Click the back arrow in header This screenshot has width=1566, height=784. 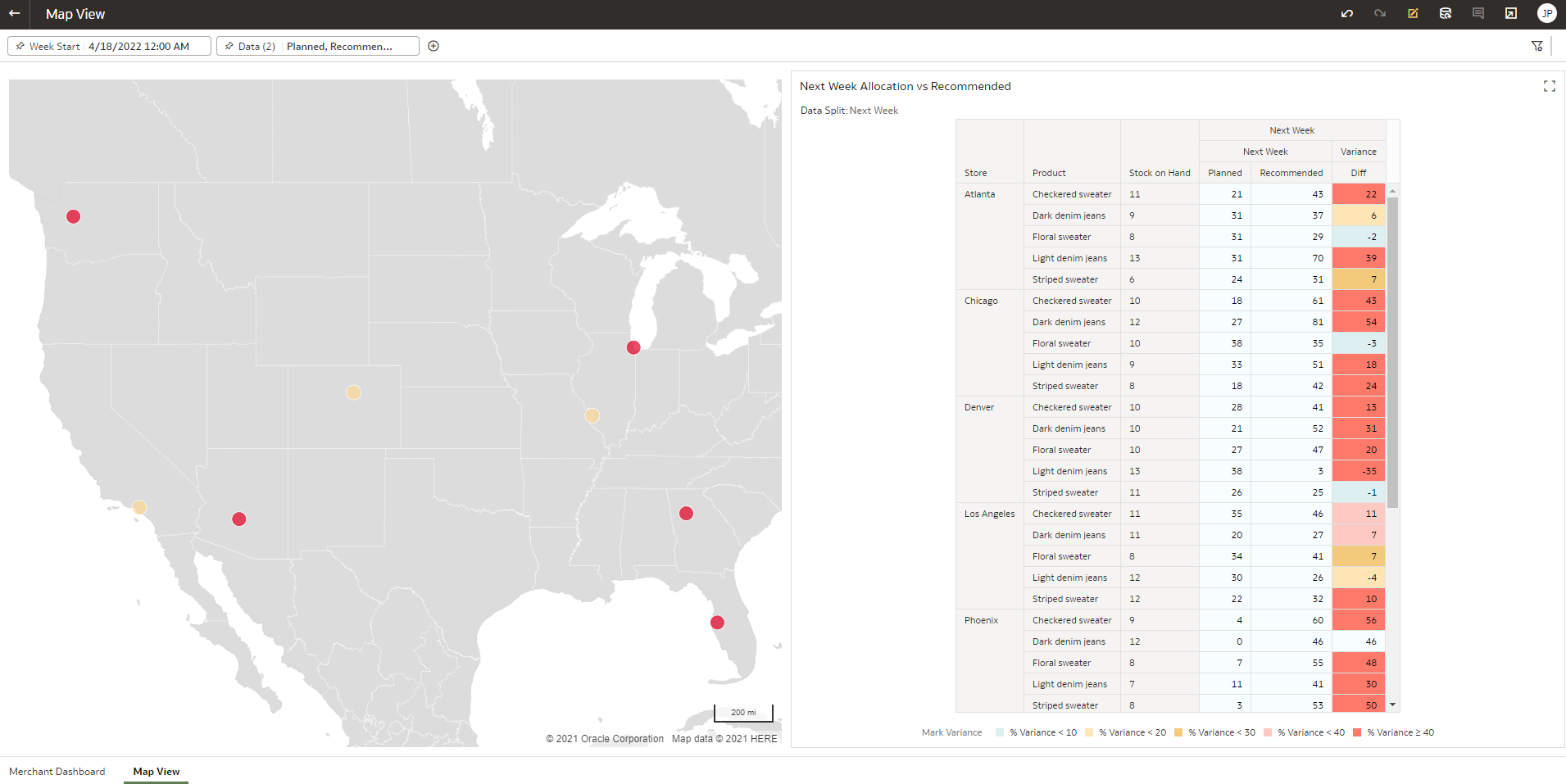14,14
